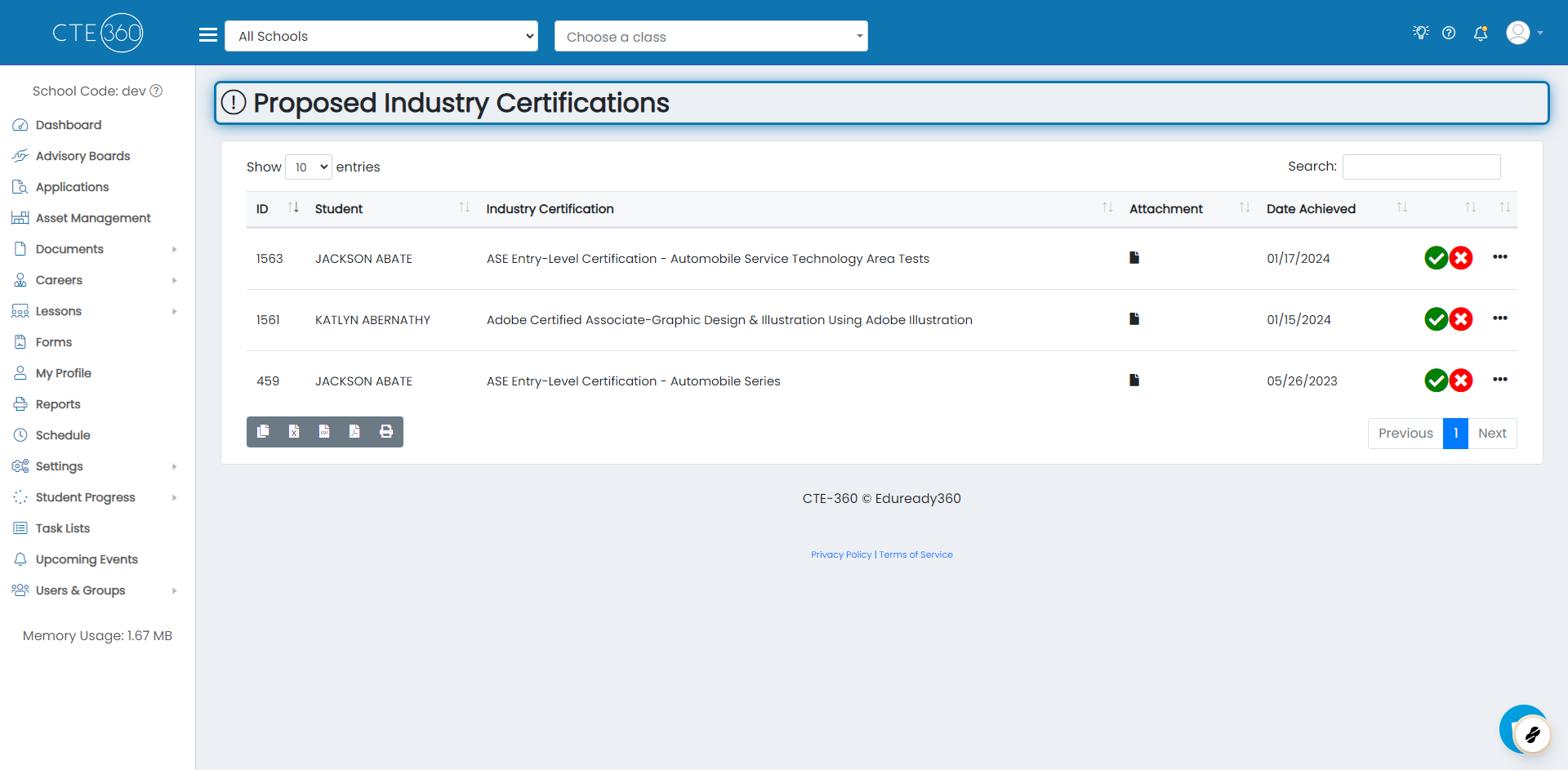
Task: Approve certification 1563 with green check
Action: (1437, 258)
